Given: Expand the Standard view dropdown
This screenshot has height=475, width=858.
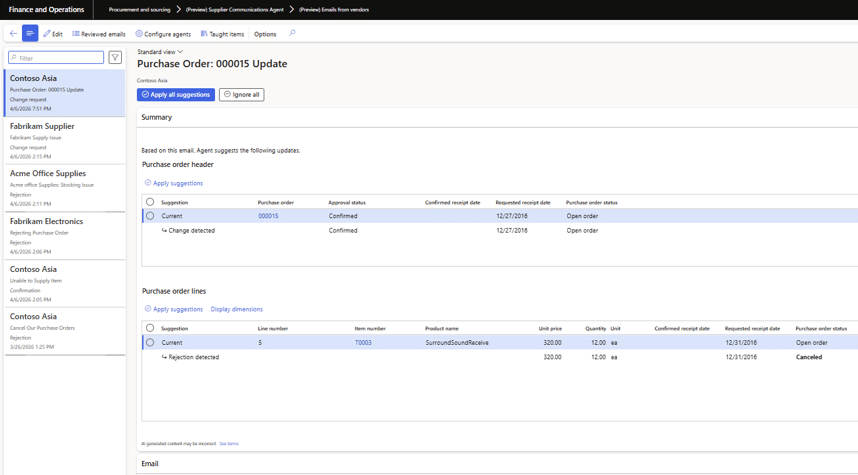Looking at the screenshot, I should coord(160,51).
